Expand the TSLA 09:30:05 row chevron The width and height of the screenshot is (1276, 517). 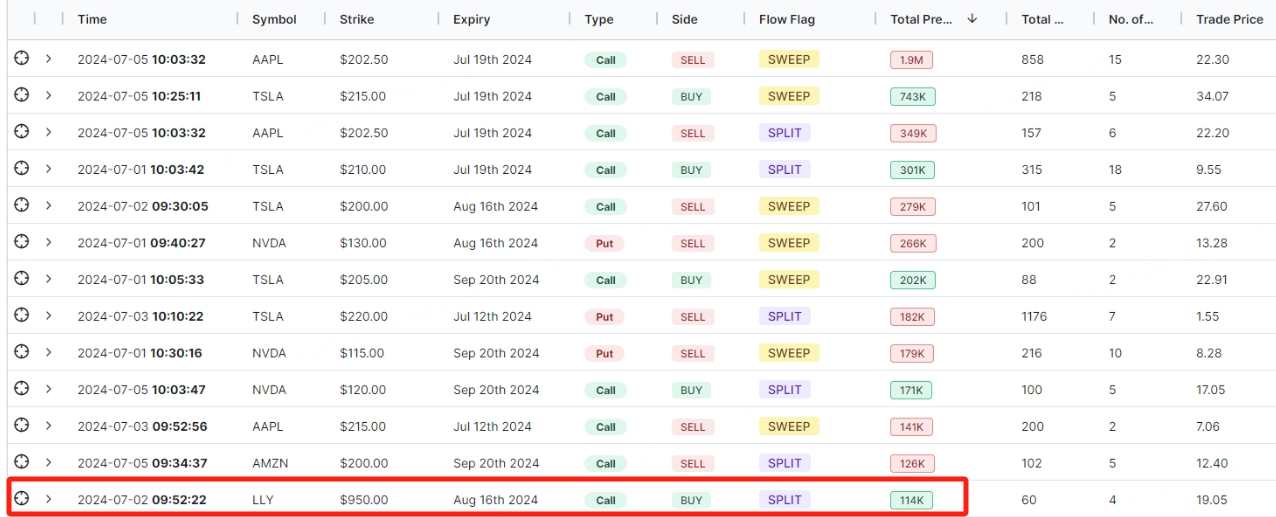tap(48, 205)
